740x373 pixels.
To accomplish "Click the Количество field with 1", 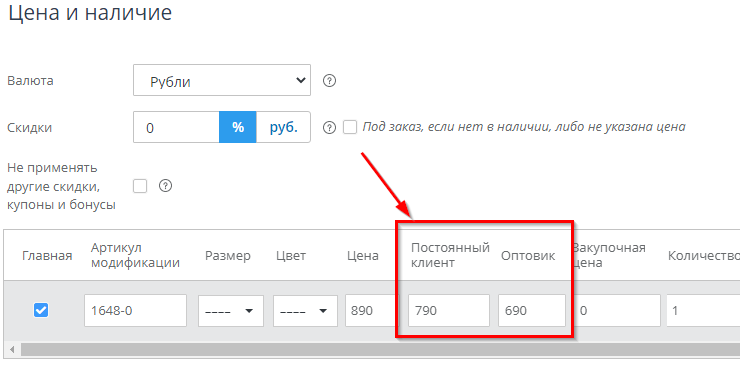I will 703,311.
